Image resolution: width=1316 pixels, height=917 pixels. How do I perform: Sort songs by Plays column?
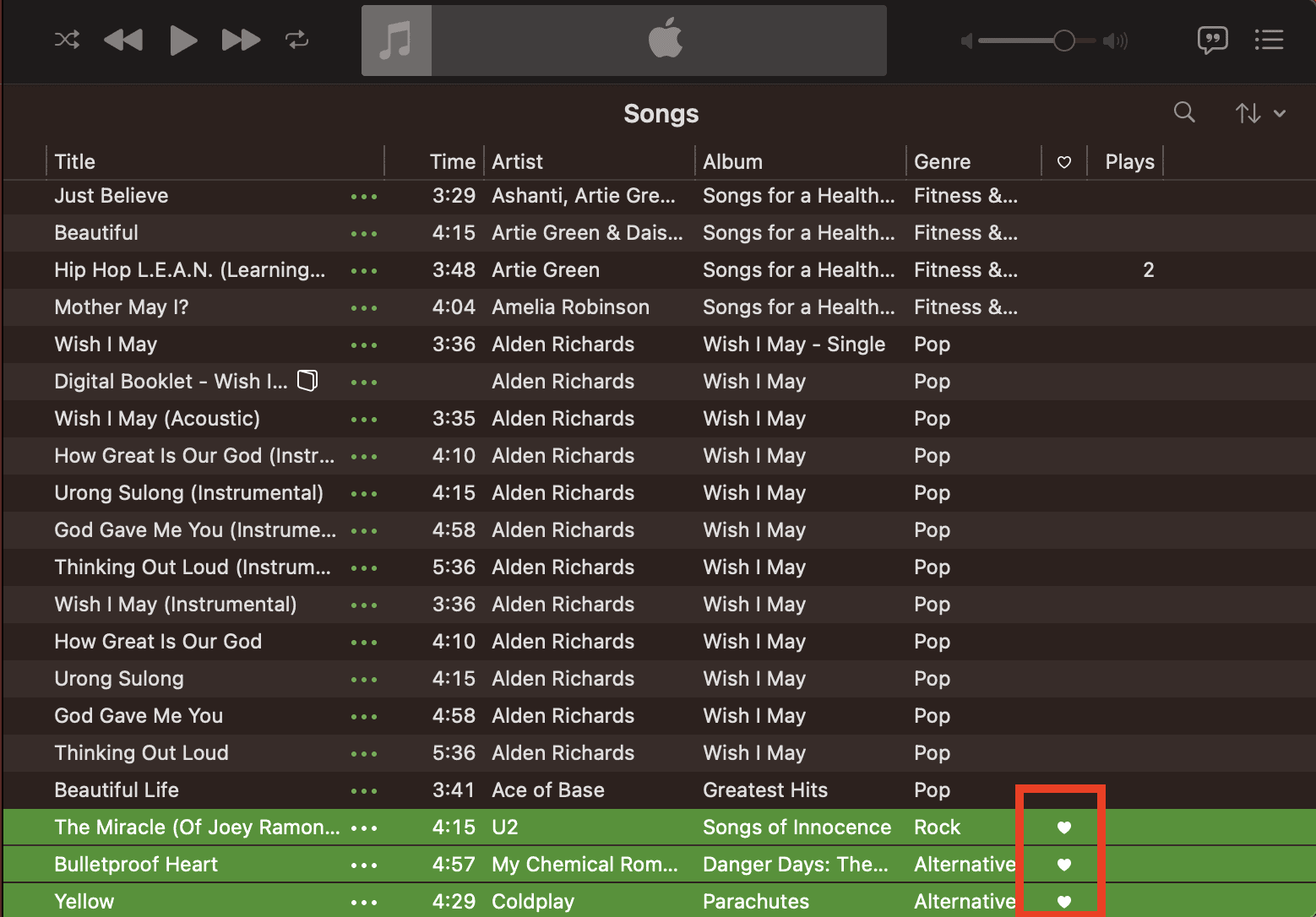(x=1129, y=161)
